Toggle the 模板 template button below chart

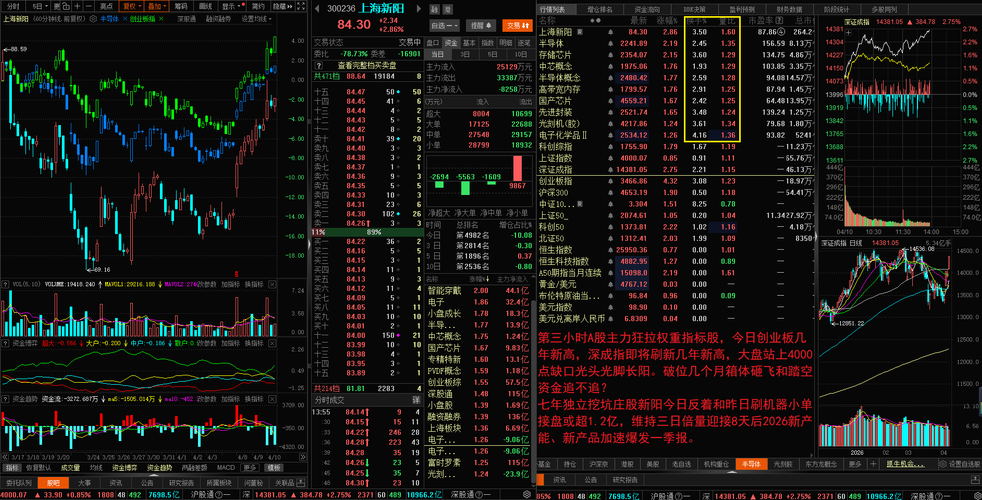click(x=274, y=467)
